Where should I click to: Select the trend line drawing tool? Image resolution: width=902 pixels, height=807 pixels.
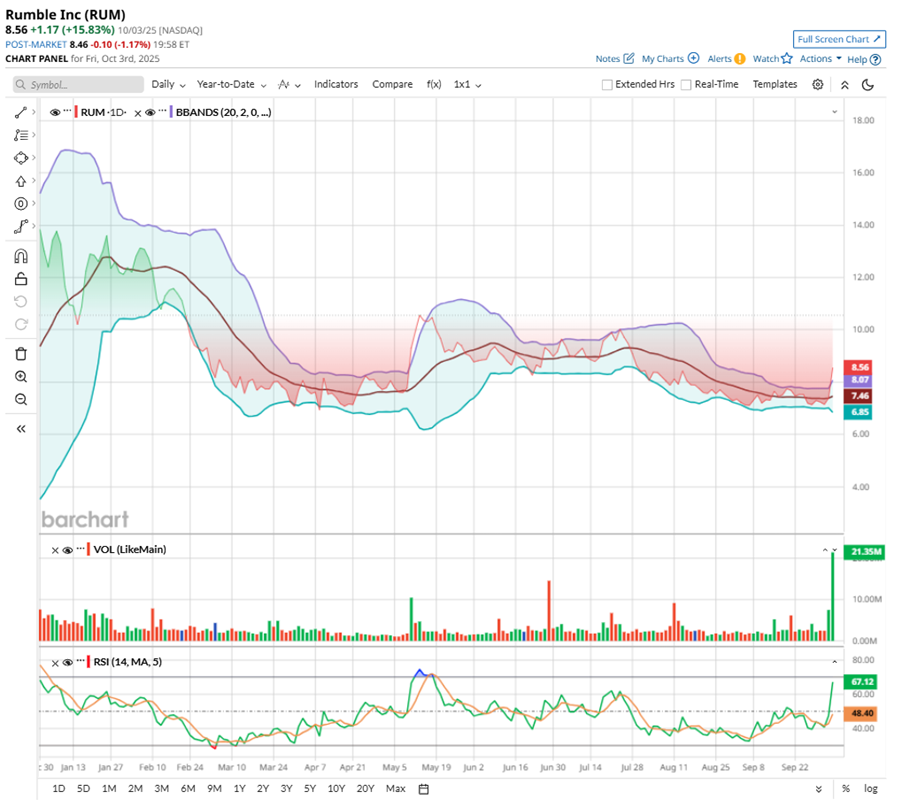point(21,112)
